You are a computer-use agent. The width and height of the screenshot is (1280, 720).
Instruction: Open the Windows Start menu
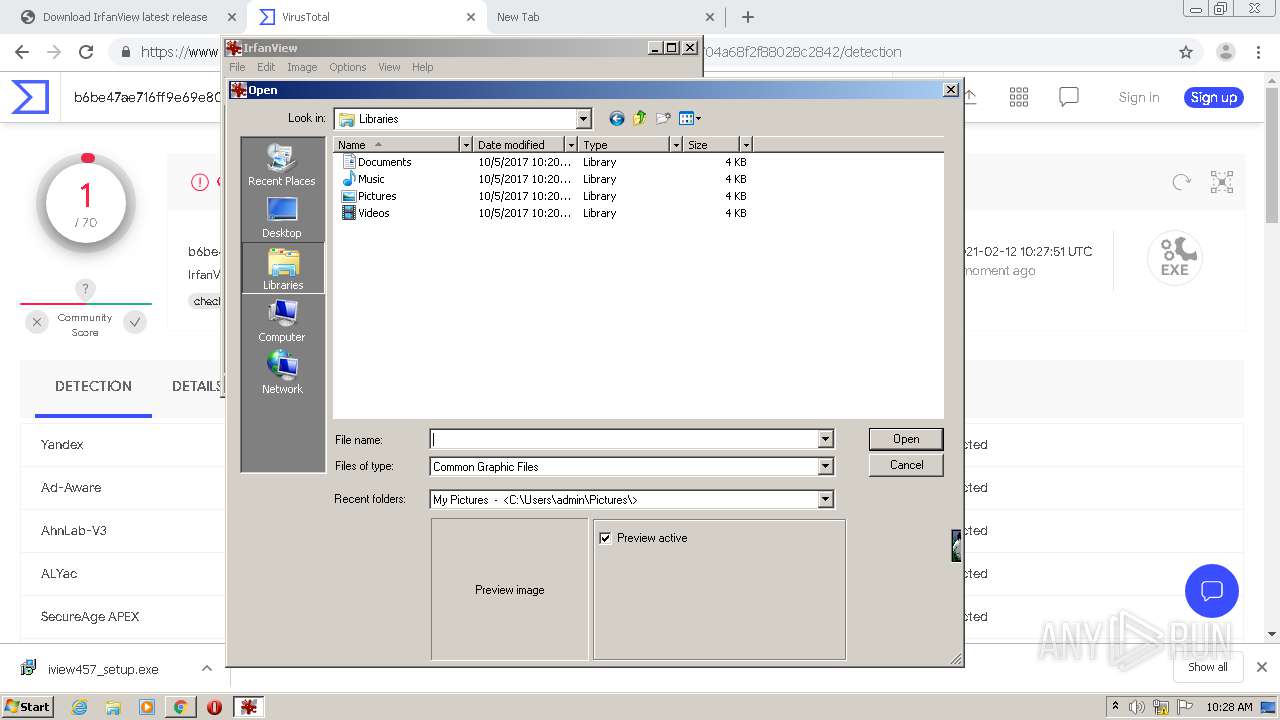[x=27, y=706]
